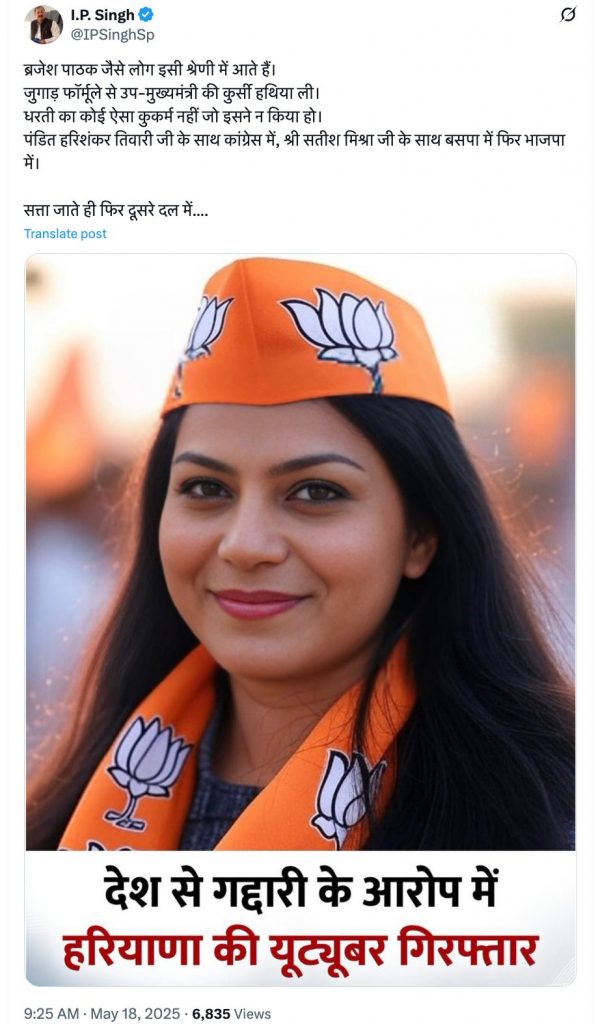Click the lotus on the left scarf side
Screen dimensions: 596x1024
(145, 769)
